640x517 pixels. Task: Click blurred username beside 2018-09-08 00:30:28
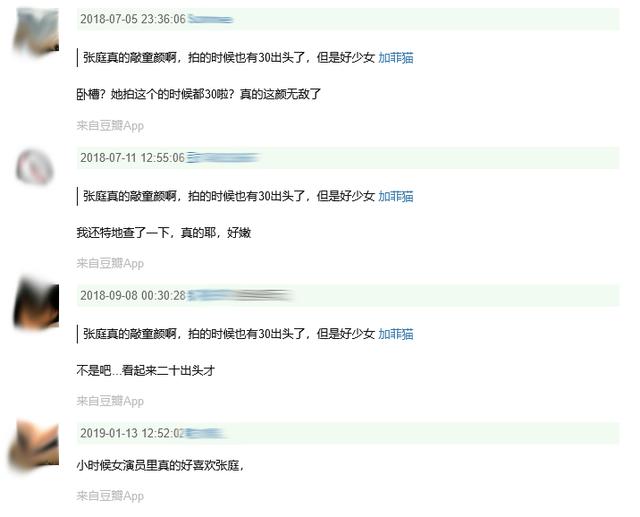click(x=240, y=295)
